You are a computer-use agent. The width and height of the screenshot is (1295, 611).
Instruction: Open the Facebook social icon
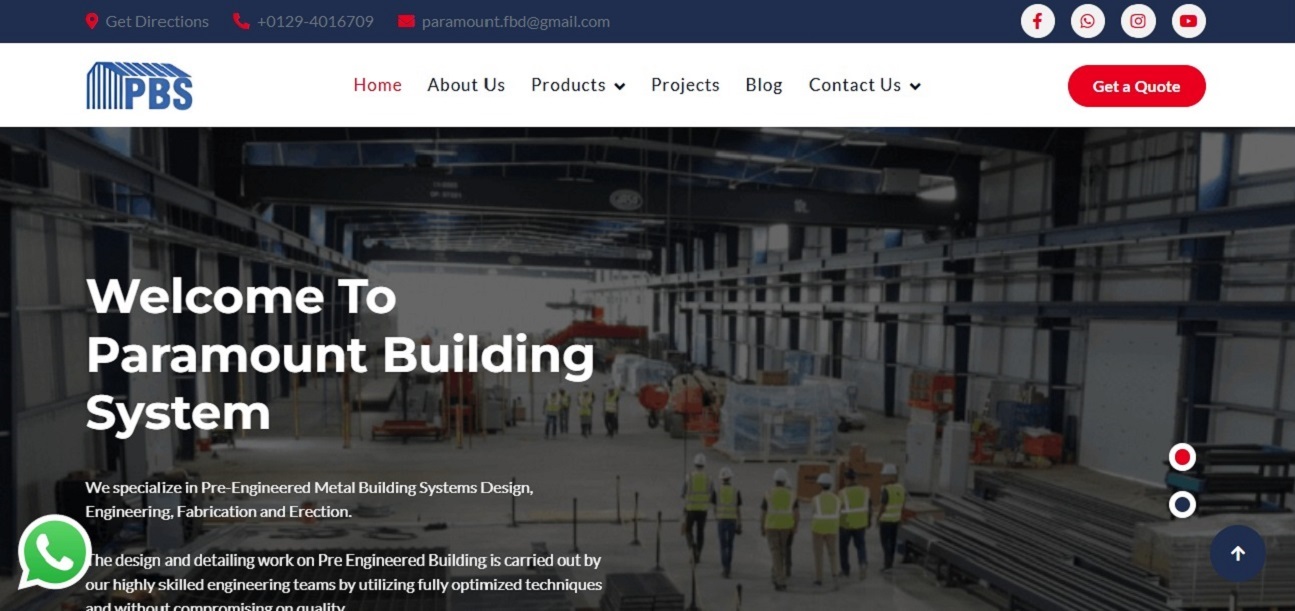coord(1037,21)
